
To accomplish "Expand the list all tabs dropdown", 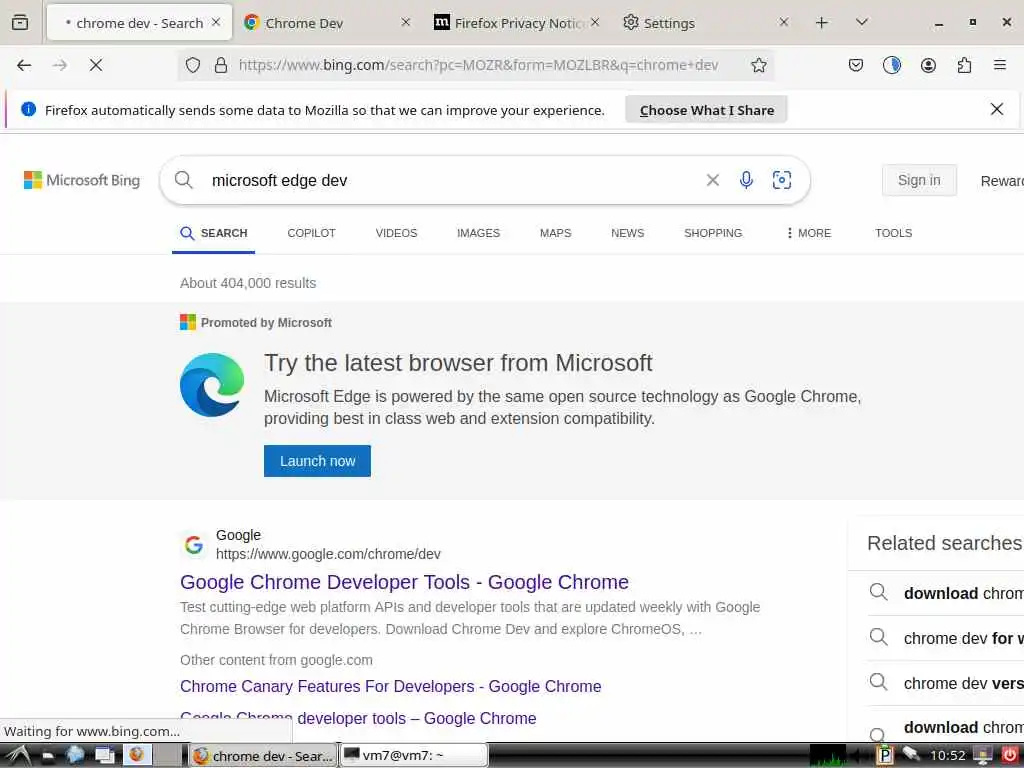I will [861, 23].
